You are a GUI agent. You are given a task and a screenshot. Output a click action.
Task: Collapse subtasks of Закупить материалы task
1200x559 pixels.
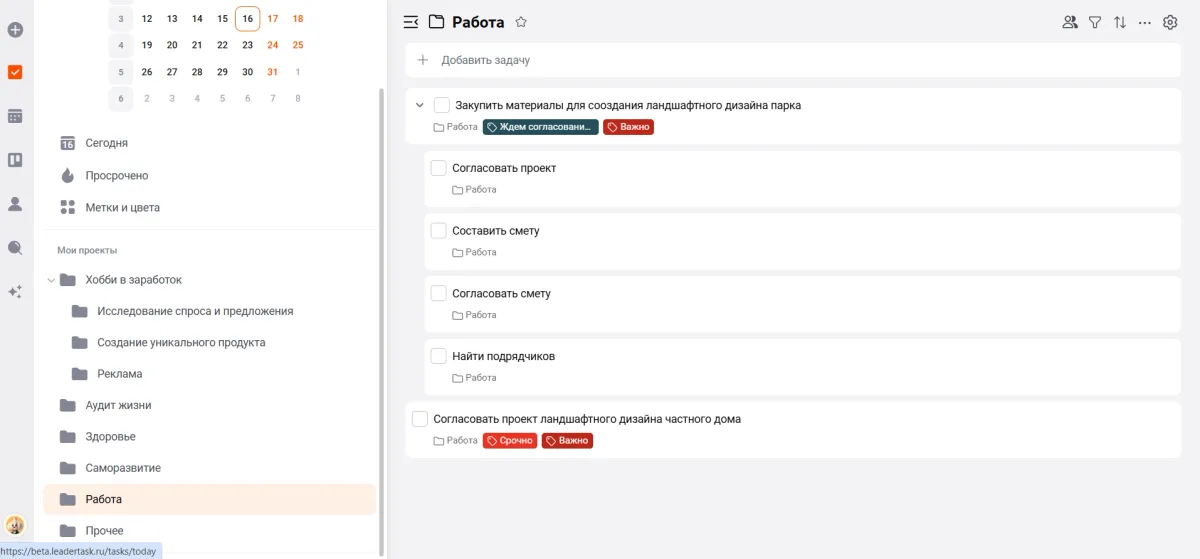(420, 105)
